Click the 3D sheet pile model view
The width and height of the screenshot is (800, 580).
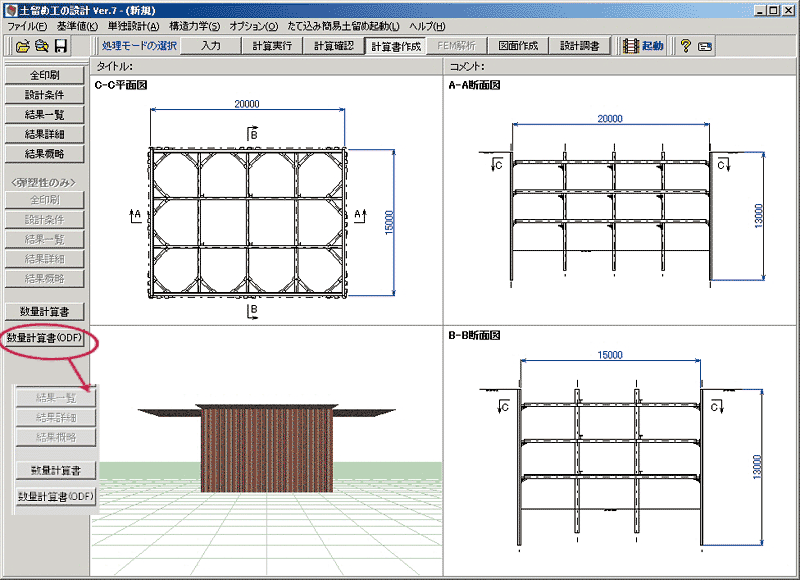click(266, 449)
